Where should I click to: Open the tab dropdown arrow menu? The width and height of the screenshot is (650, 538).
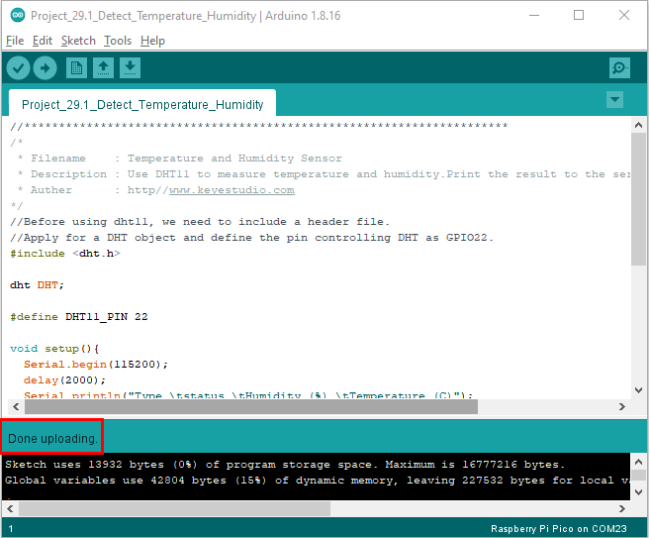click(615, 99)
